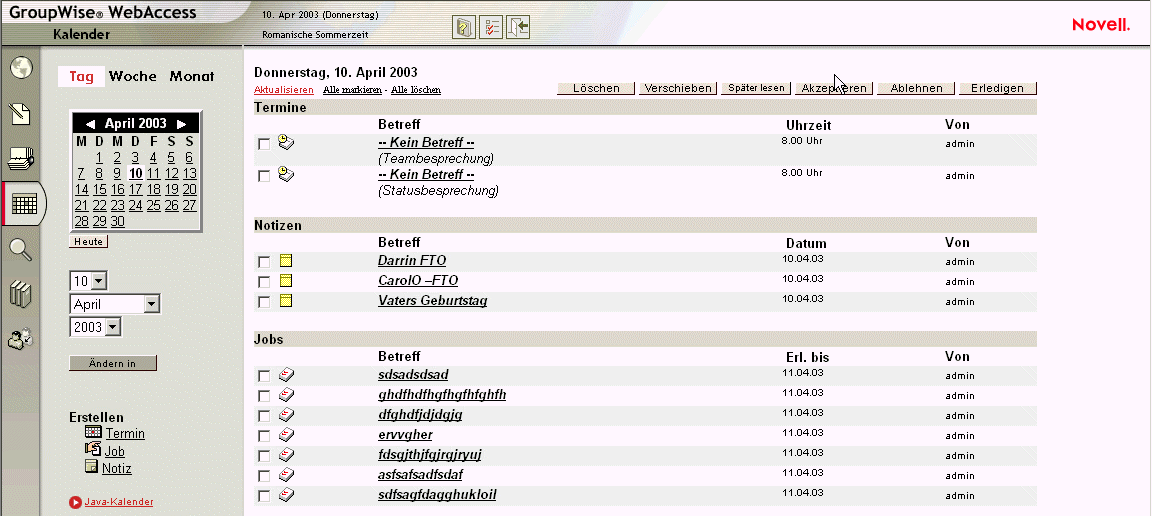Image resolution: width=1152 pixels, height=516 pixels.
Task: Switch to the Monat view tab
Action: click(192, 76)
